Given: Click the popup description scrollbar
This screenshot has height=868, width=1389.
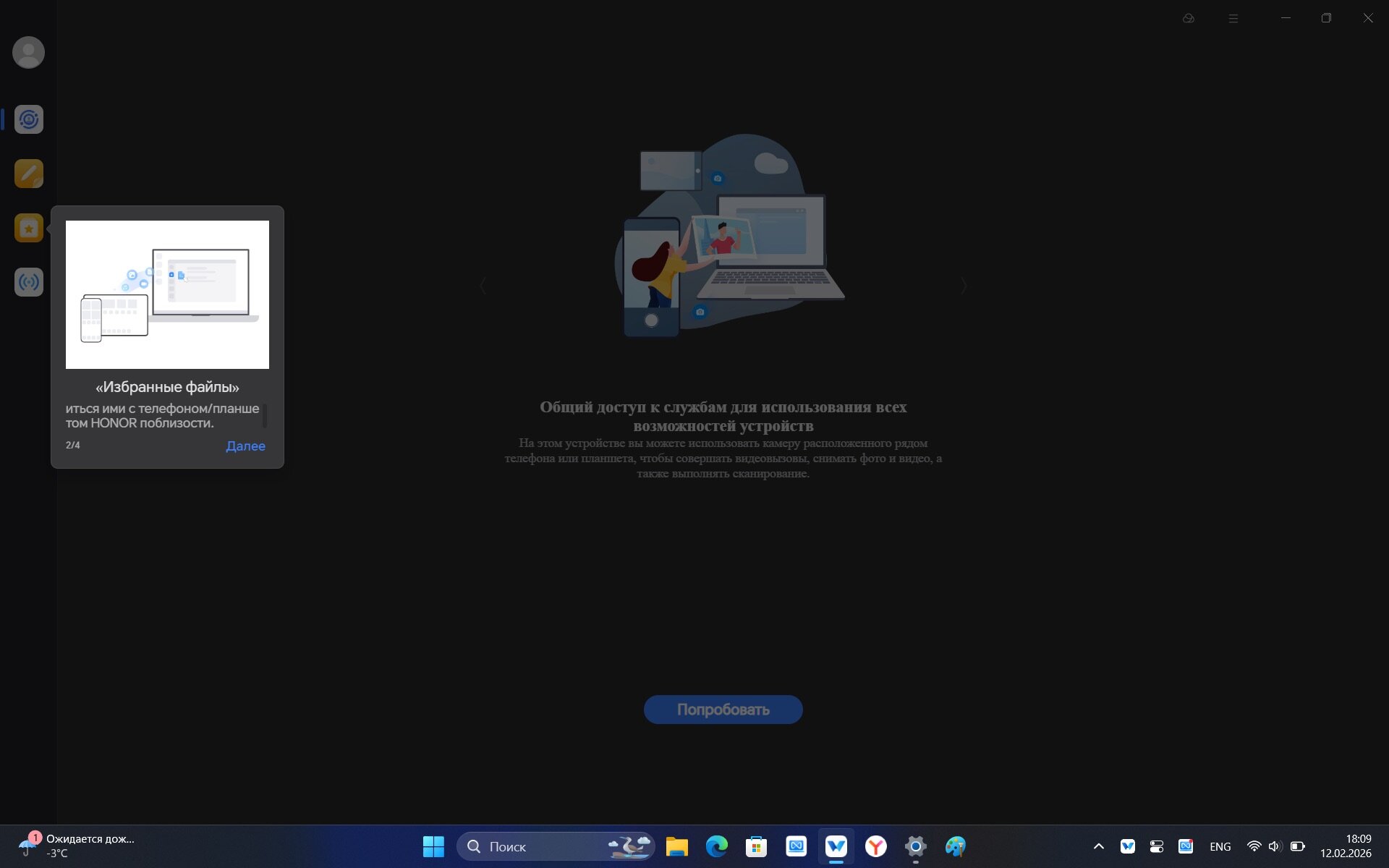Looking at the screenshot, I should coord(265,415).
